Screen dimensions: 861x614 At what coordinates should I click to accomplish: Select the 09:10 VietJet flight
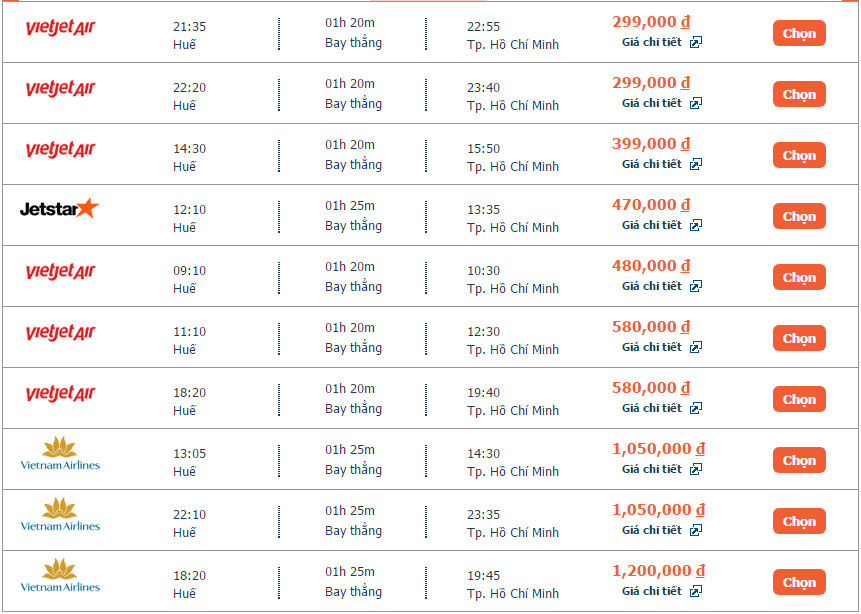tap(799, 277)
